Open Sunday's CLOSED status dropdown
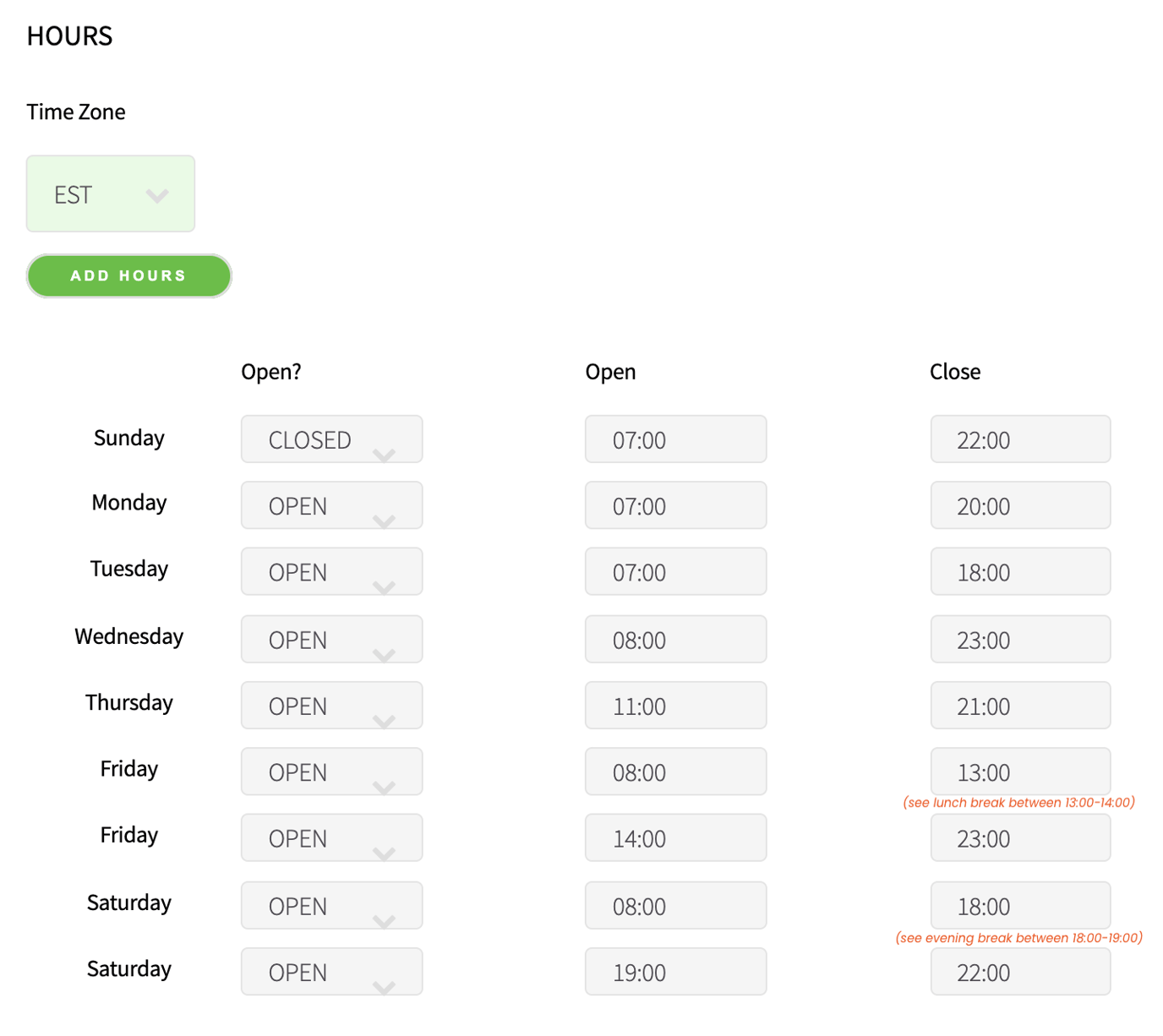The image size is (1163, 1036). point(331,439)
